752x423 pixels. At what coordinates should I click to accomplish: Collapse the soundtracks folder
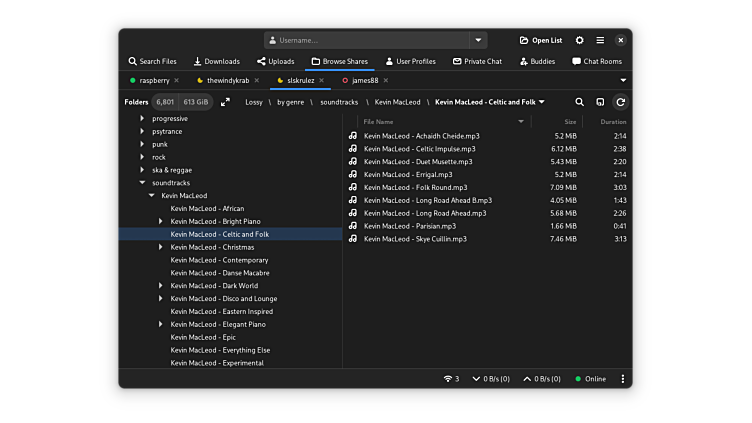(142, 183)
